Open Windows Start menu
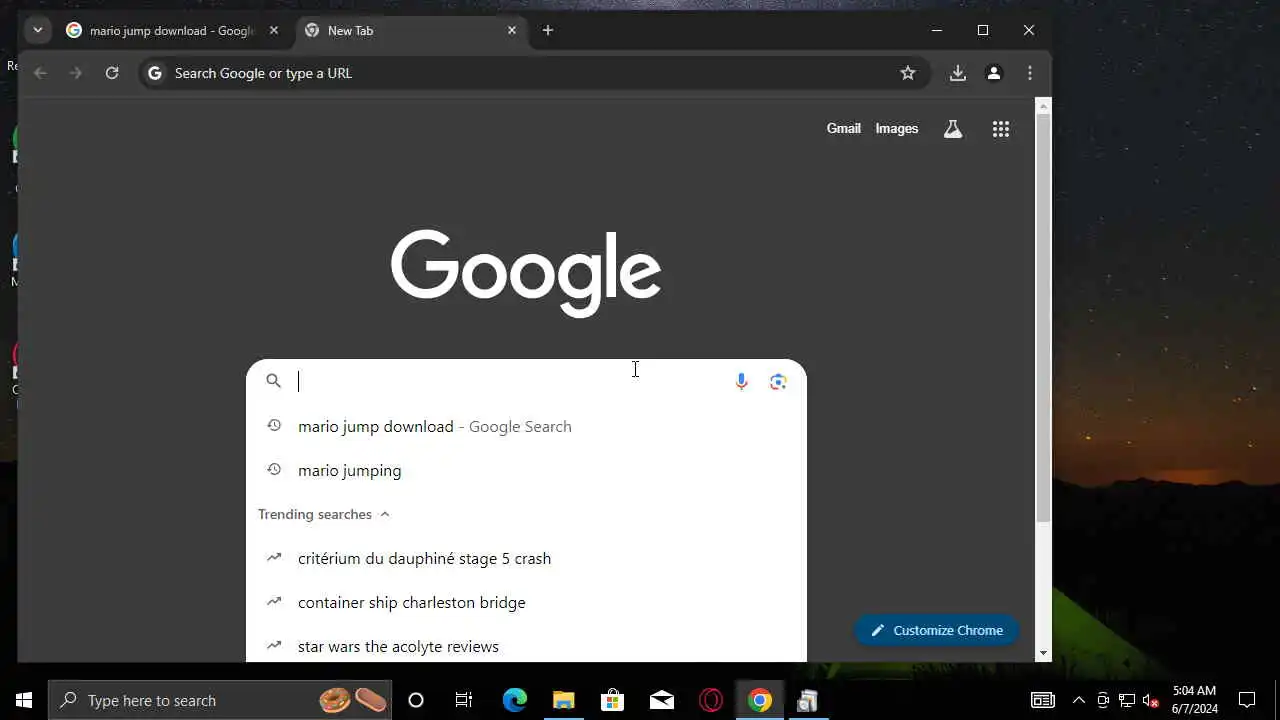 click(x=24, y=700)
